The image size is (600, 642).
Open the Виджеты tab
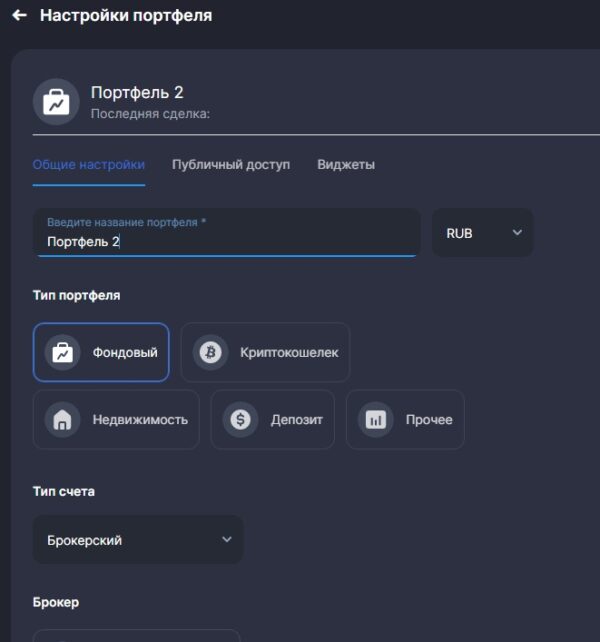pos(346,165)
